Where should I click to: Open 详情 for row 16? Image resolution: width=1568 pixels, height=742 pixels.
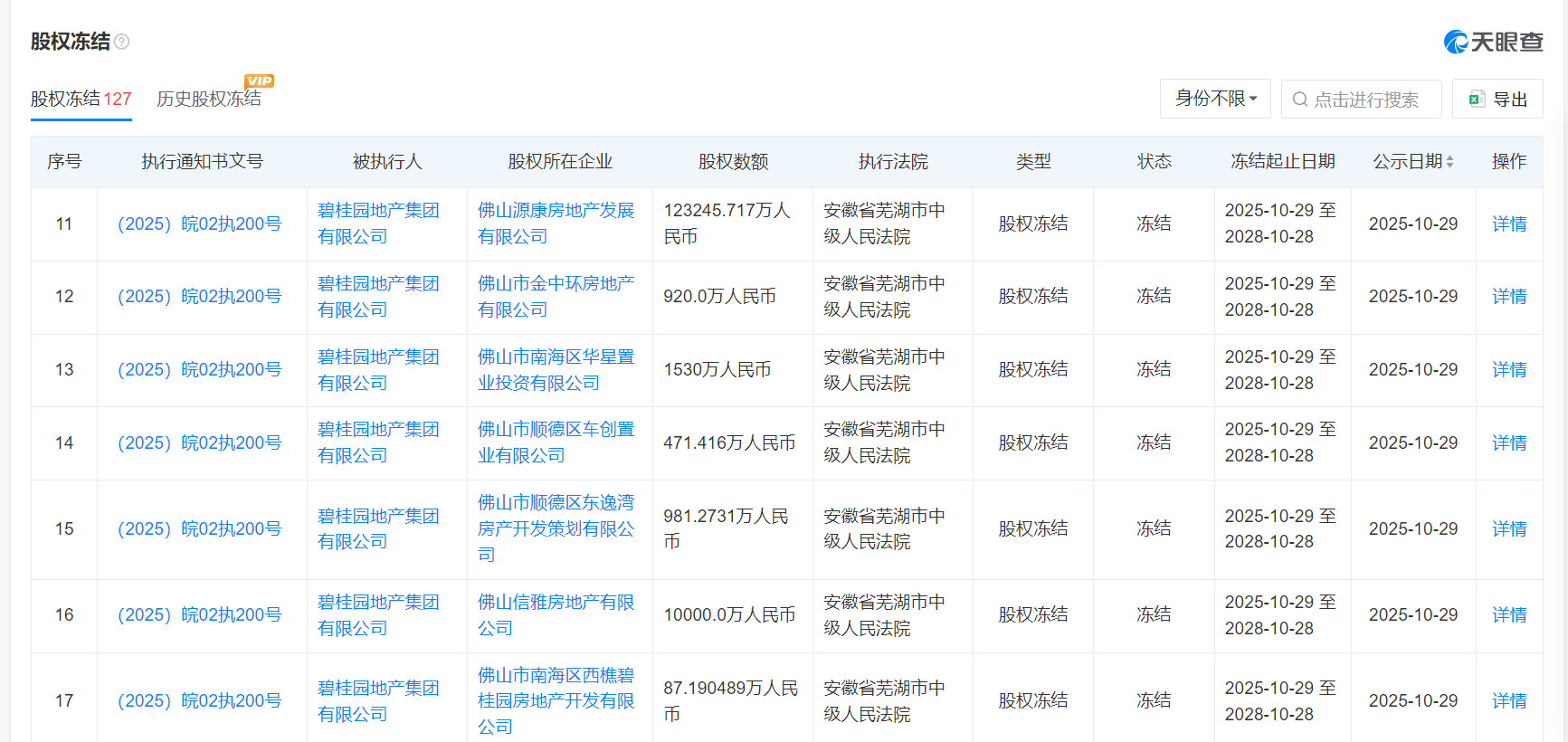point(1509,615)
